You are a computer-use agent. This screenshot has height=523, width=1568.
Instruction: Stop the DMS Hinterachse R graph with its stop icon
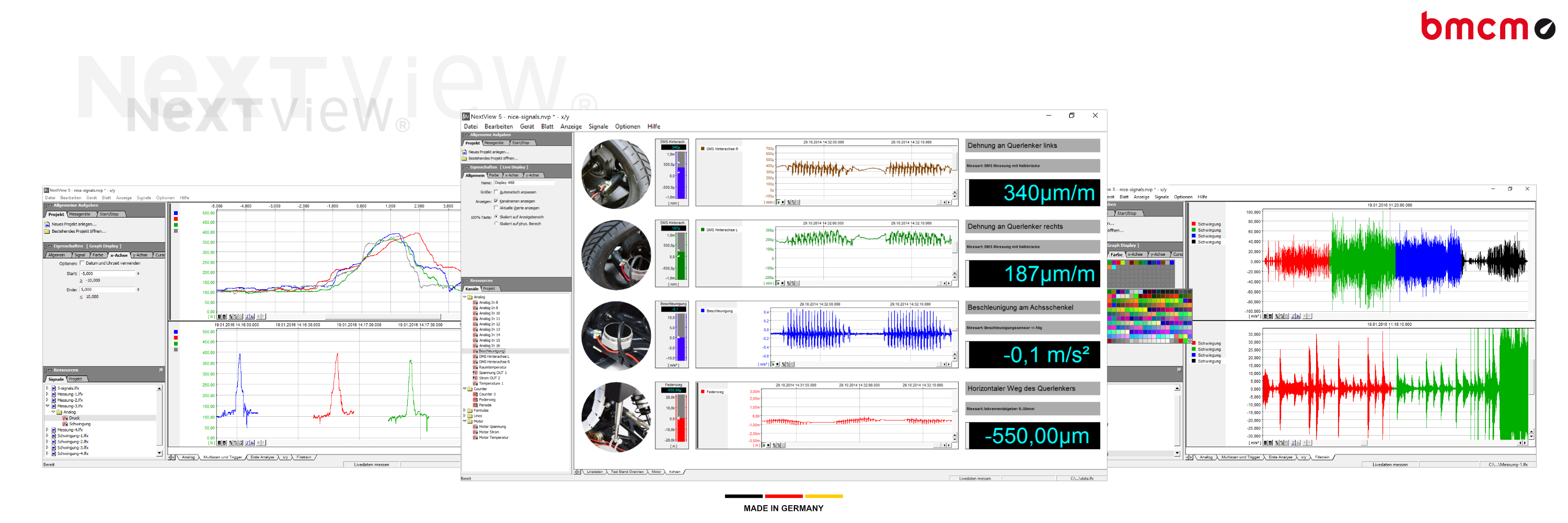click(x=782, y=202)
